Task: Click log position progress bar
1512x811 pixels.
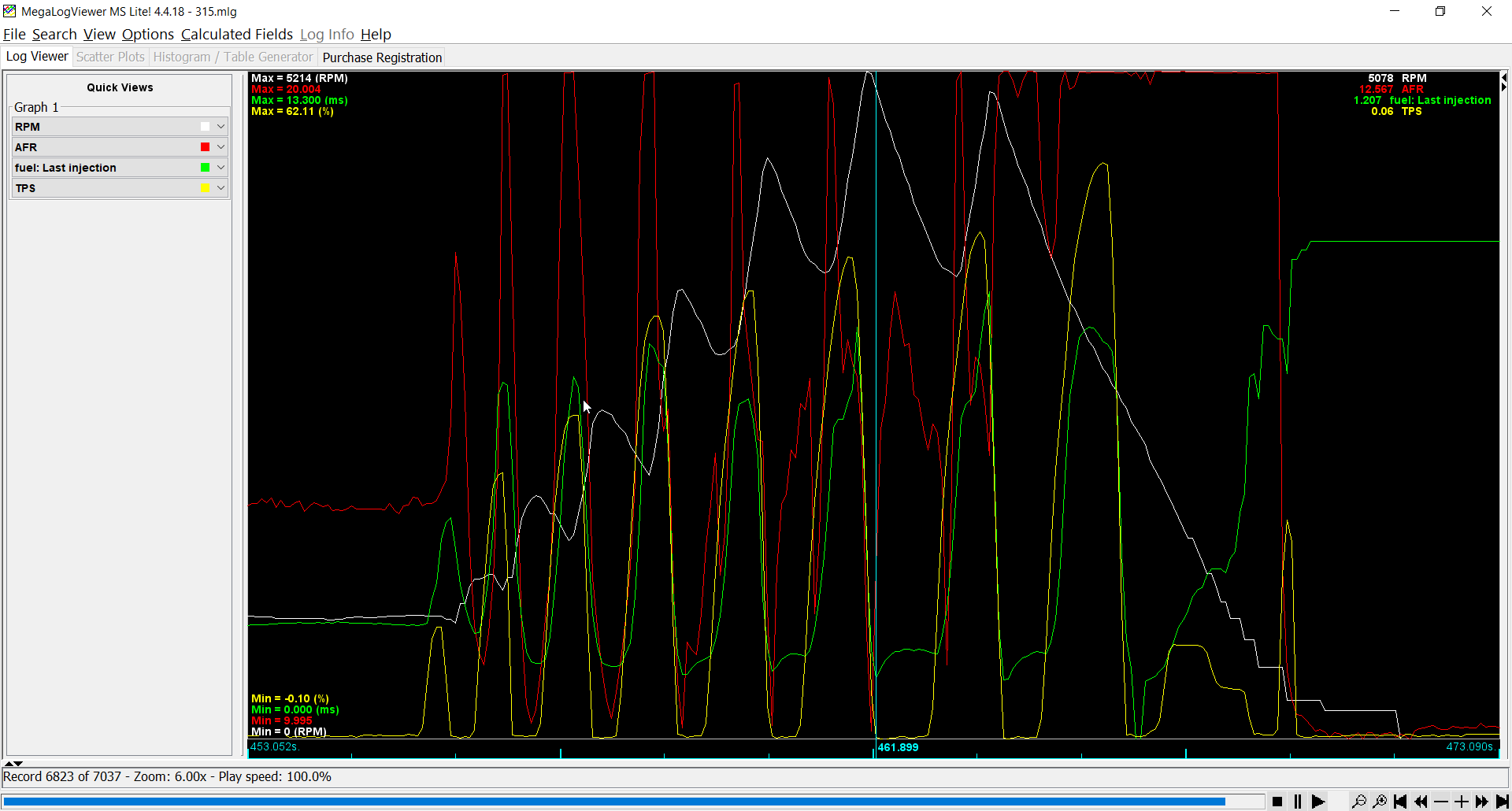Action: pos(633,802)
